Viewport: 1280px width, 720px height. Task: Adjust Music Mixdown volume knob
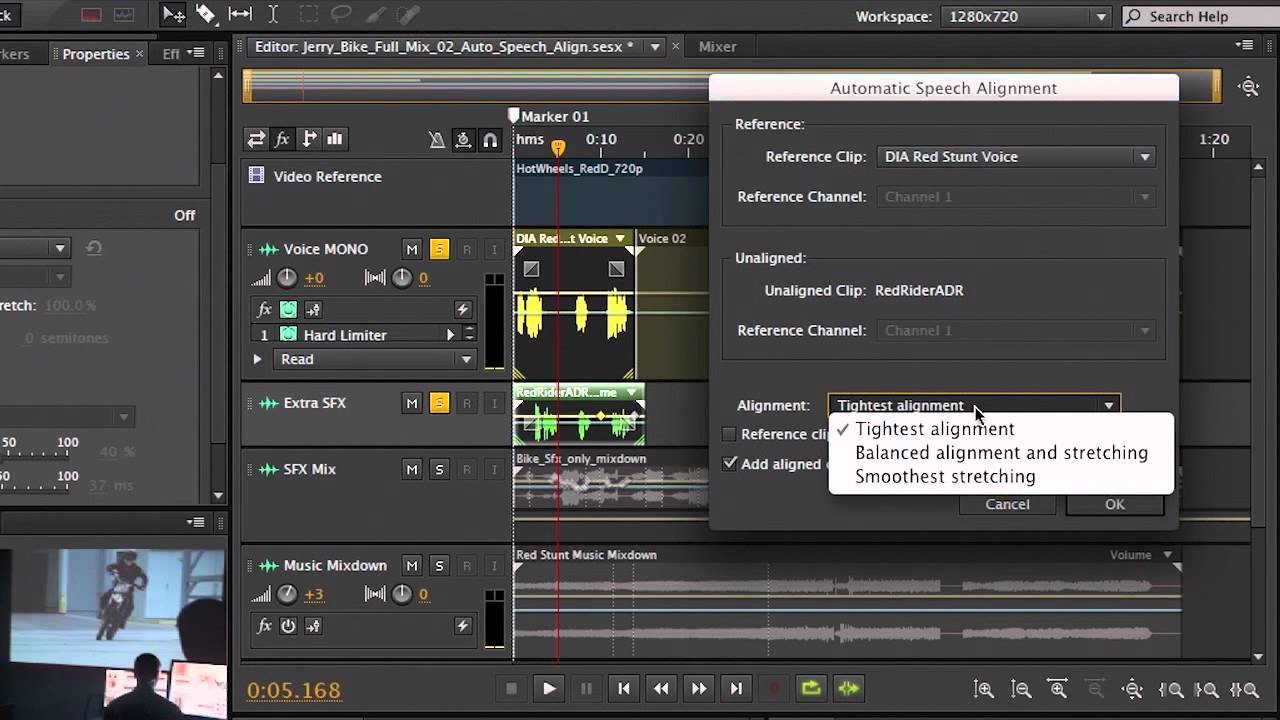pyautogui.click(x=287, y=594)
